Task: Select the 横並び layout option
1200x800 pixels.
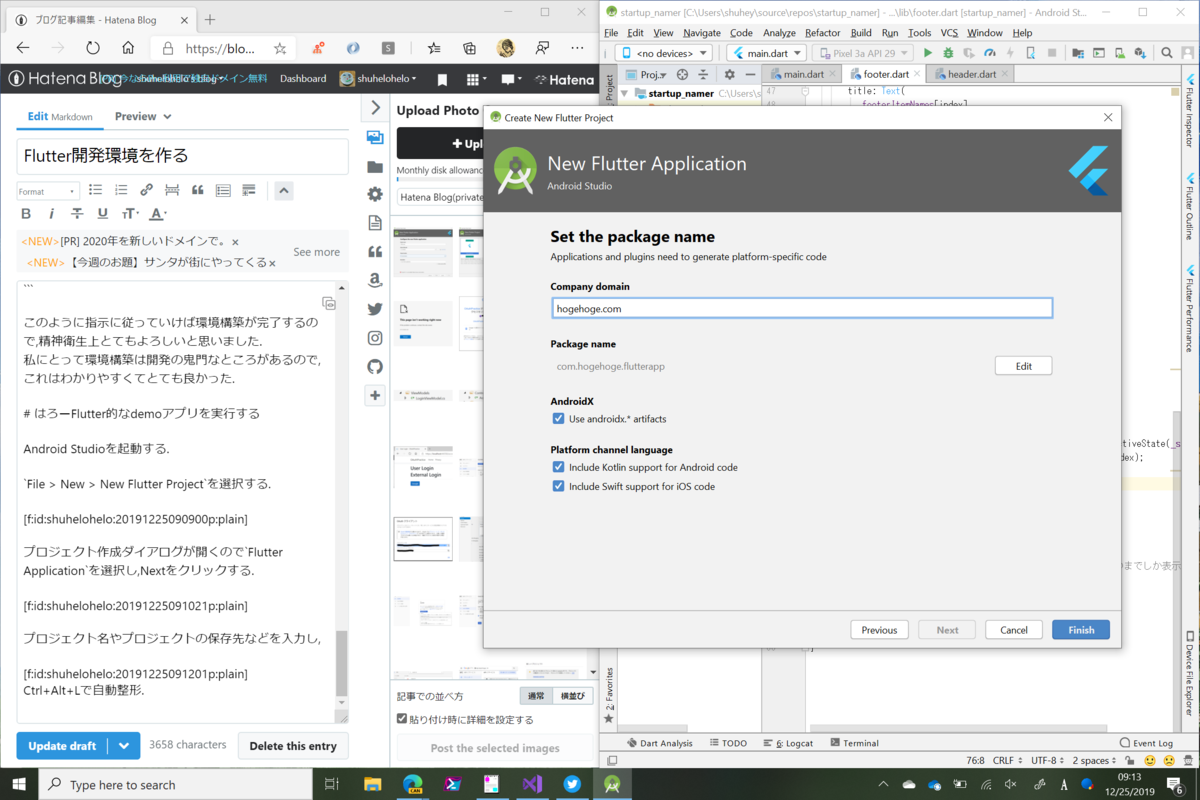Action: [573, 696]
